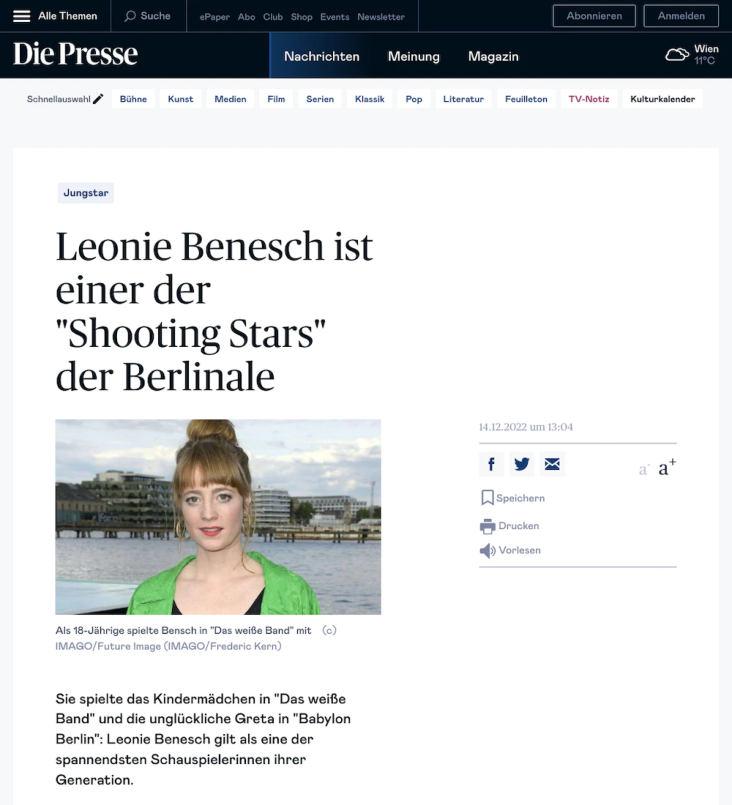Viewport: 732px width, 805px height.
Task: Edit Schnellauswahl with the pencil icon
Action: tap(98, 99)
